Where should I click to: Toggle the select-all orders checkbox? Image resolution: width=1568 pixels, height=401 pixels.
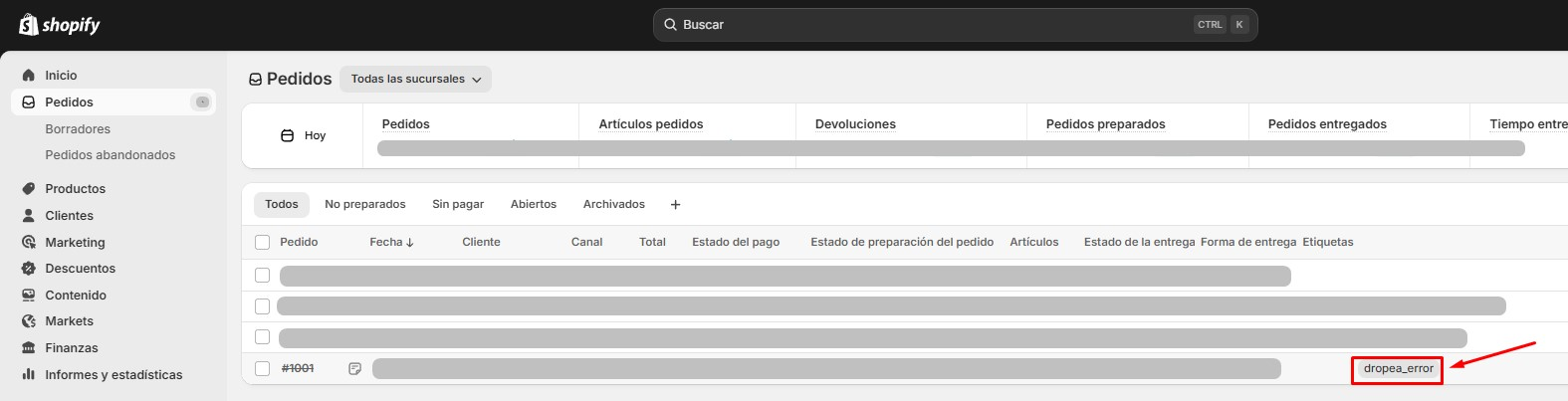[x=262, y=242]
